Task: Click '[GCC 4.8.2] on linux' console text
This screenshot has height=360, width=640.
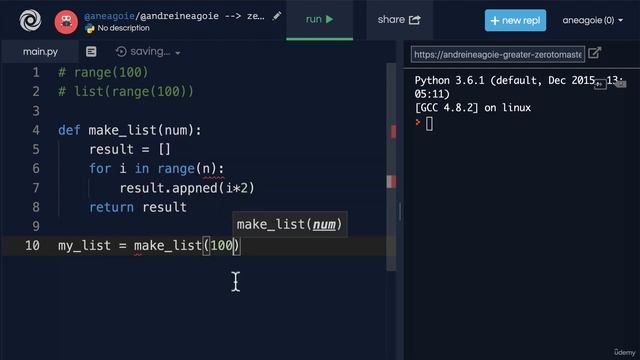Action: 473,108
